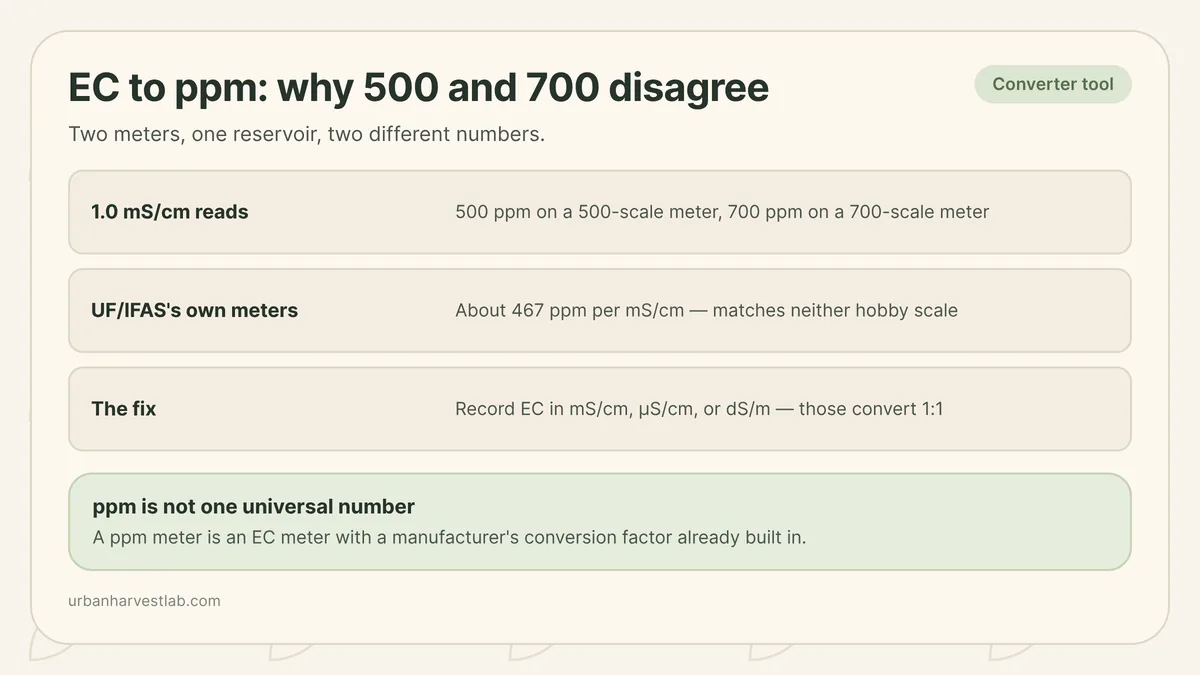Select 'The fix' row label

pyautogui.click(x=124, y=409)
